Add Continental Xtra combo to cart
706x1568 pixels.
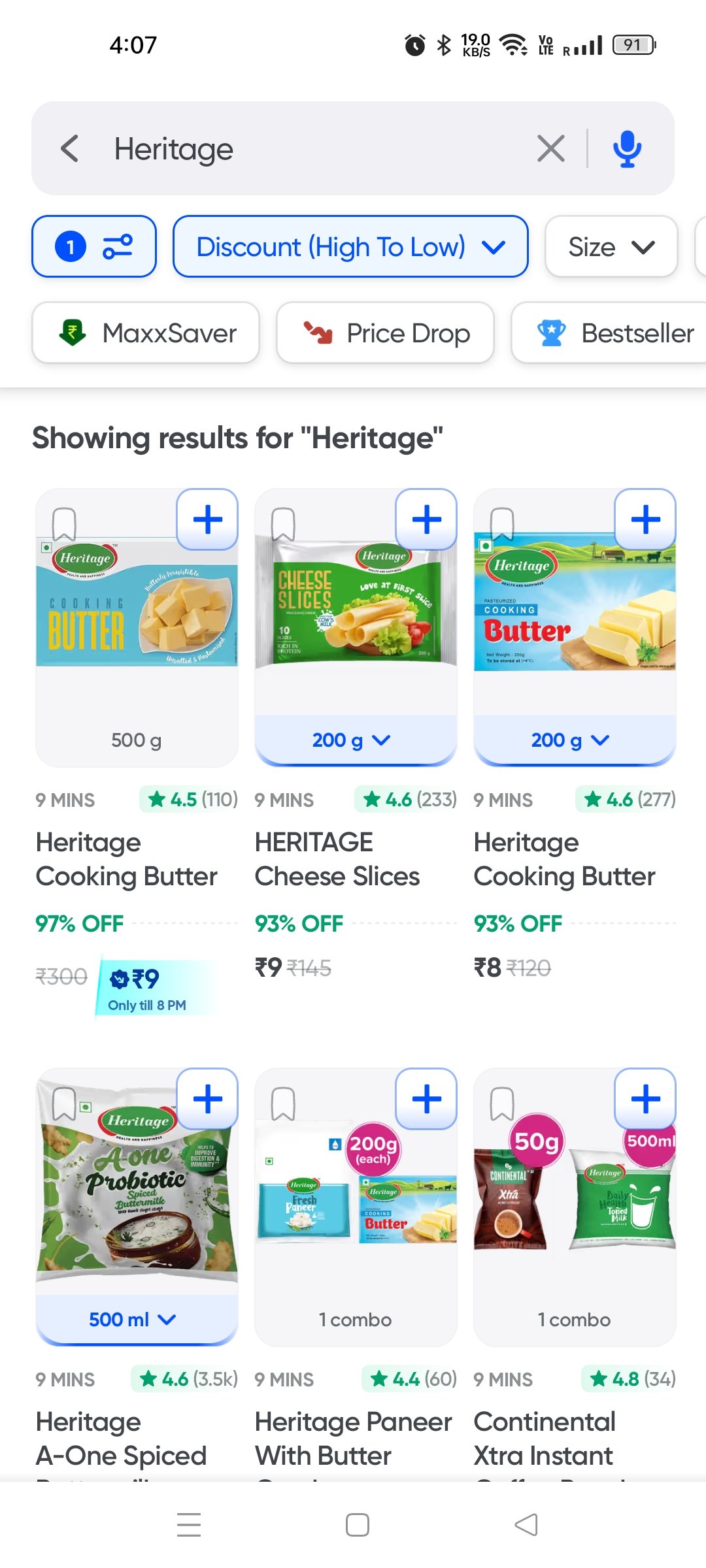click(x=645, y=1099)
